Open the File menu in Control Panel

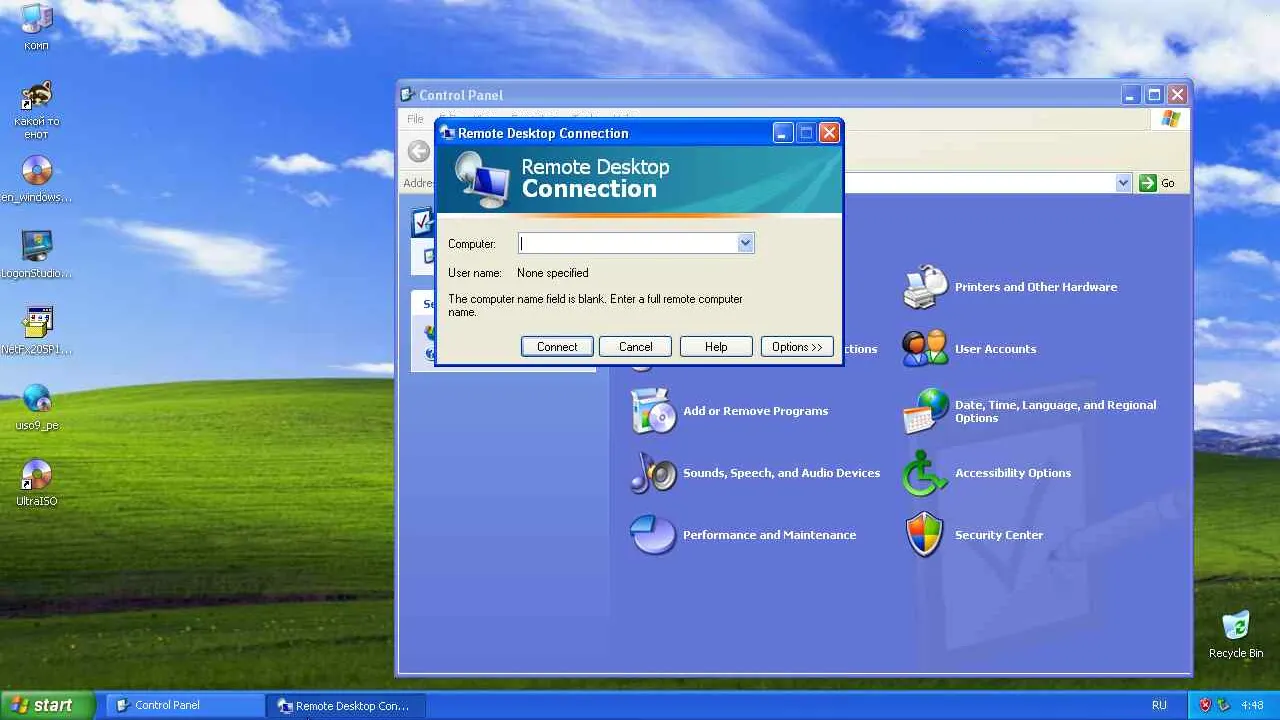coord(415,119)
